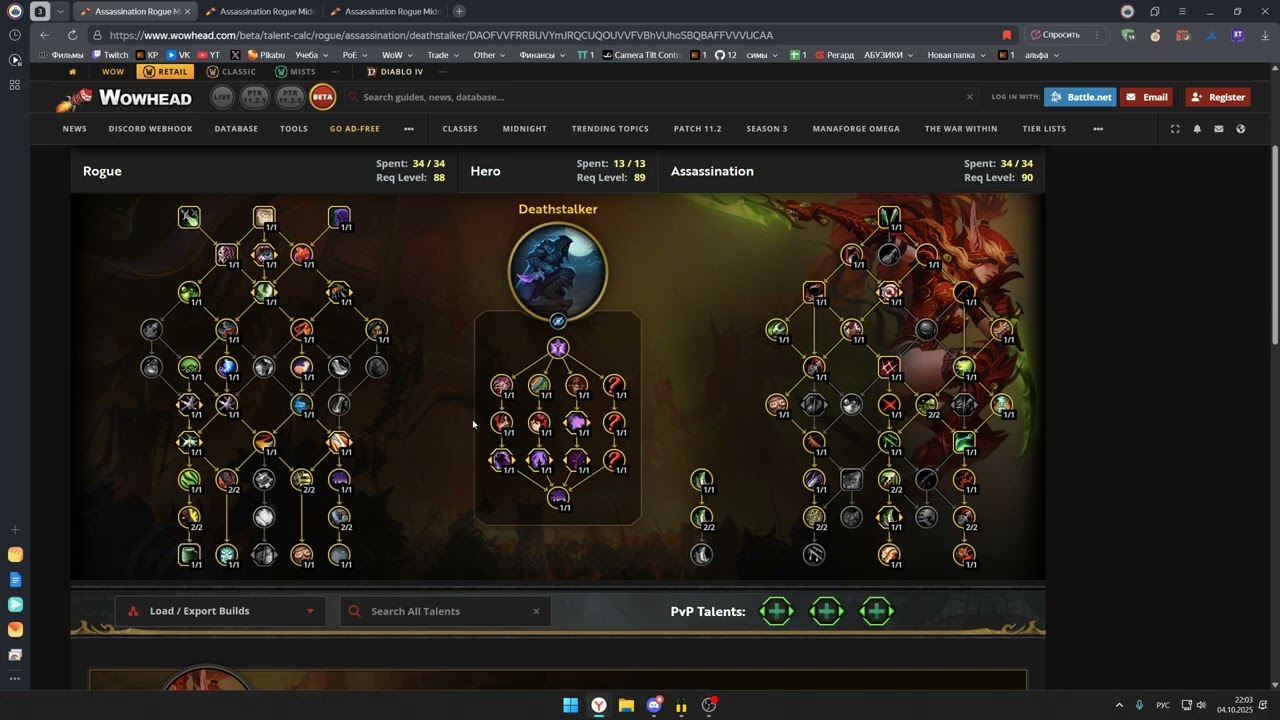The image size is (1280, 720).
Task: Open the DATABASE menu
Action: (x=236, y=129)
